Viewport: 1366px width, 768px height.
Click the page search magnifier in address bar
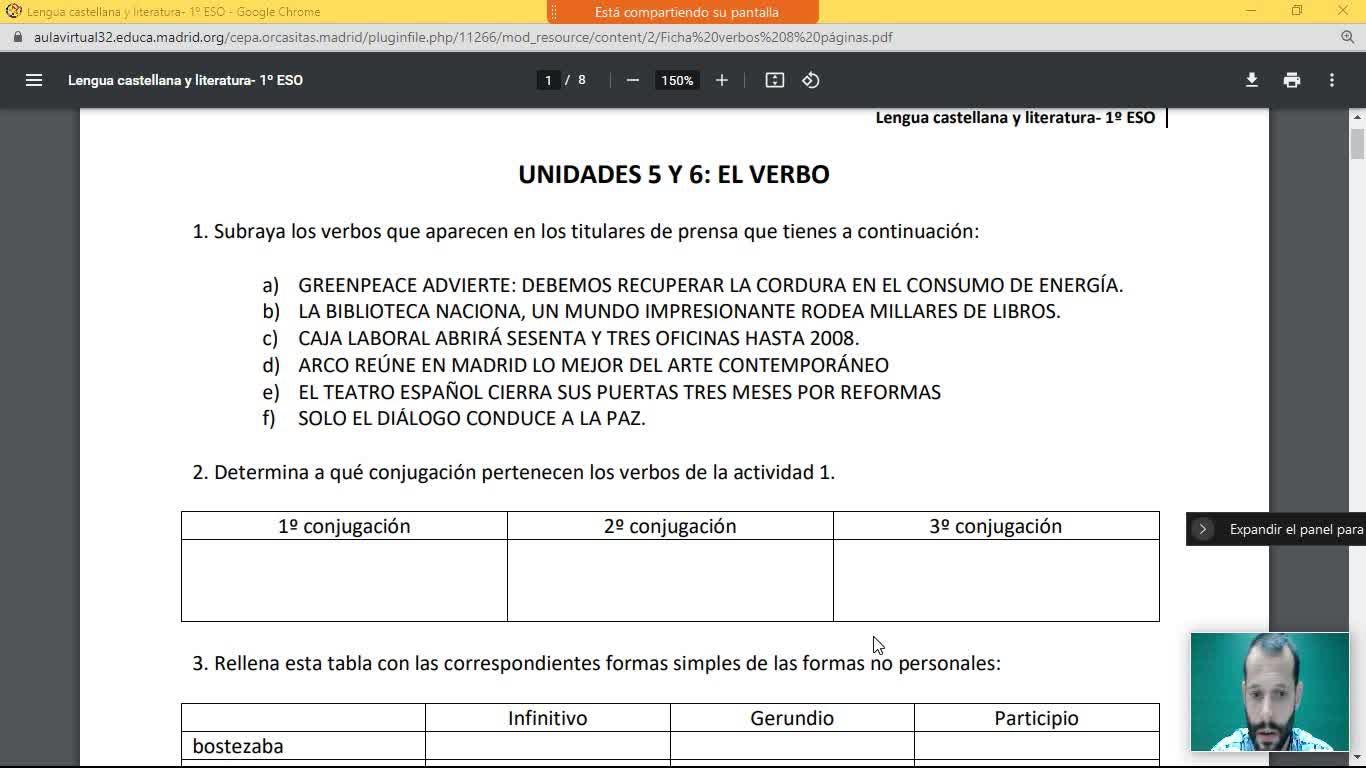click(x=1347, y=37)
